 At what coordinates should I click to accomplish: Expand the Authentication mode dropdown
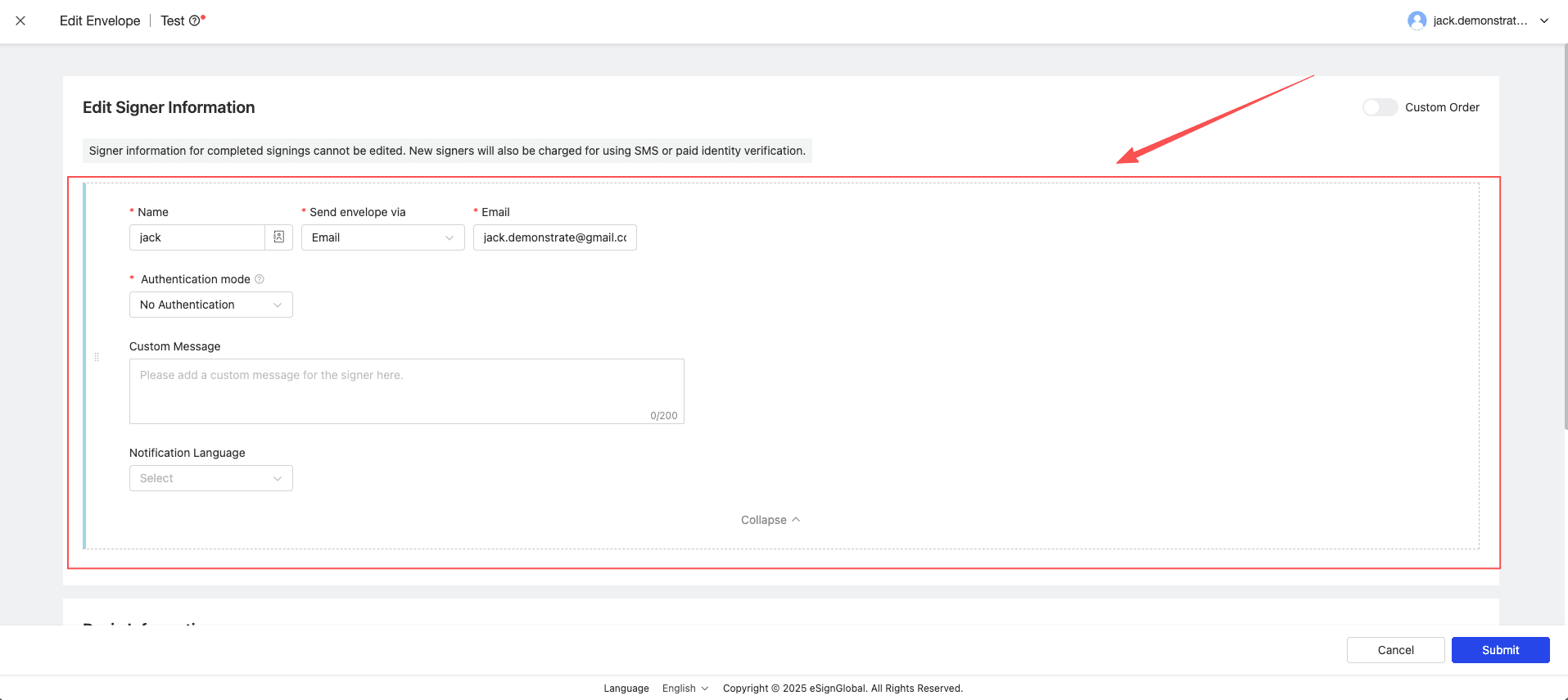[x=210, y=305]
